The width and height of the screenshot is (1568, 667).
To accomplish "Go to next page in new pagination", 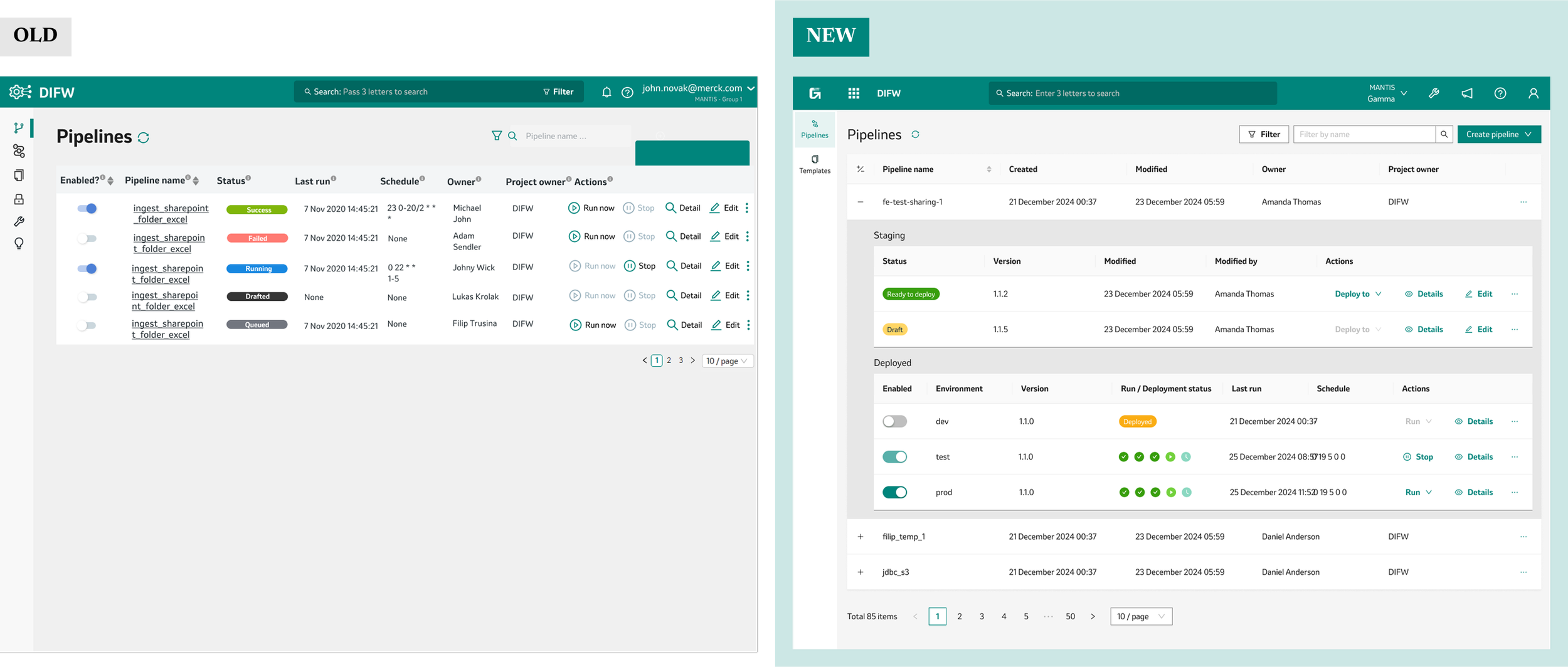I will pos(1093,616).
